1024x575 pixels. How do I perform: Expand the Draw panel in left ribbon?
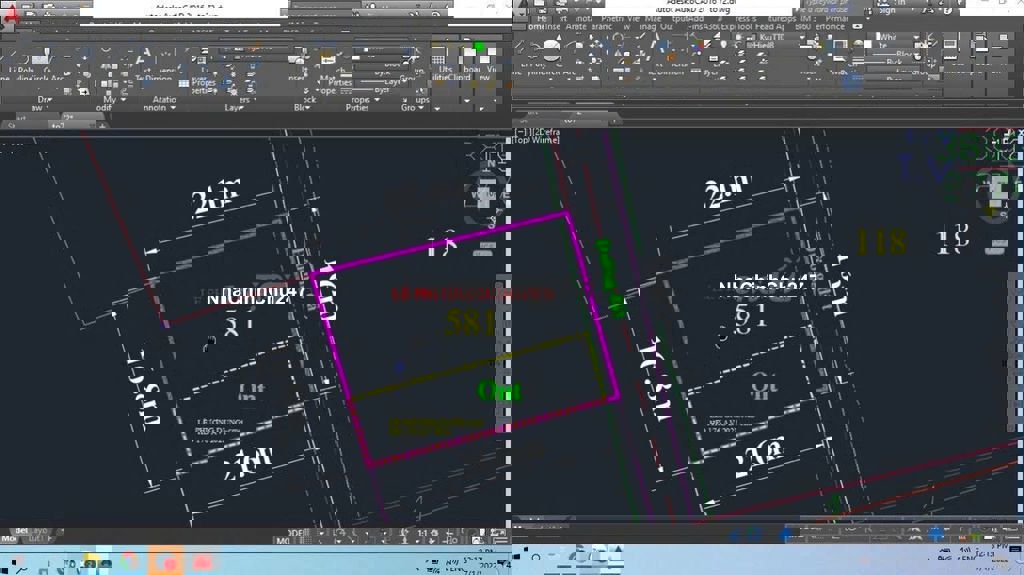[45, 100]
